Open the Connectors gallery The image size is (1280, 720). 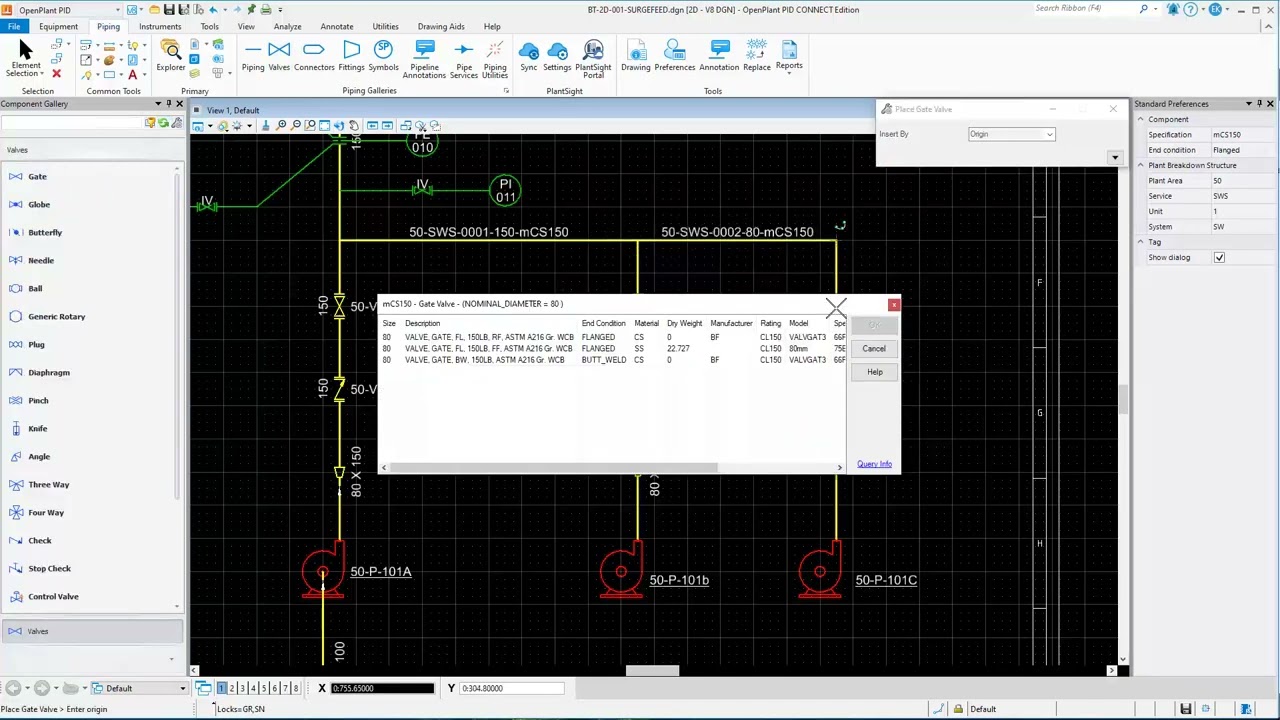pyautogui.click(x=314, y=56)
